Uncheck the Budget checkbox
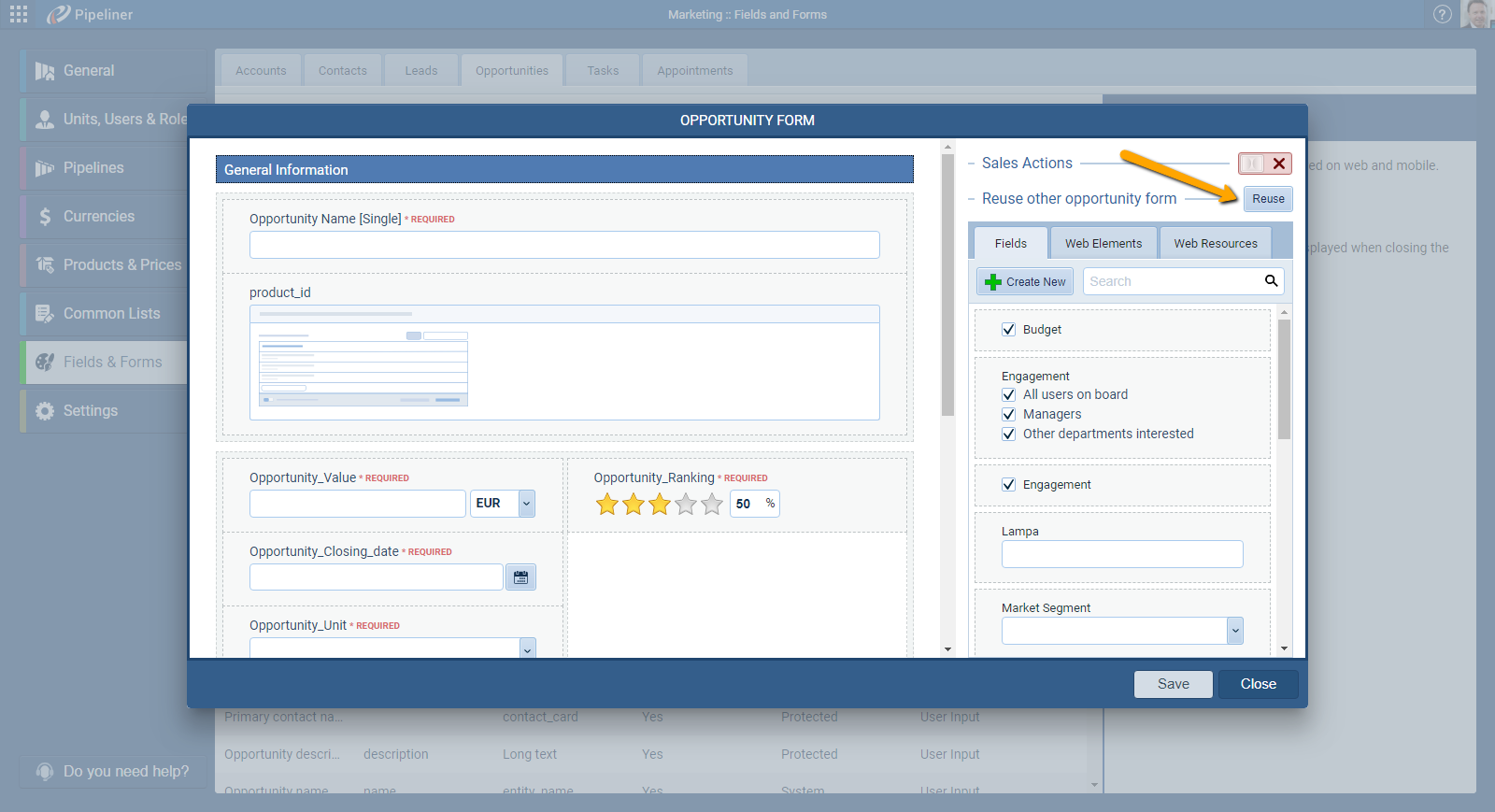This screenshot has width=1495, height=812. tap(1008, 329)
